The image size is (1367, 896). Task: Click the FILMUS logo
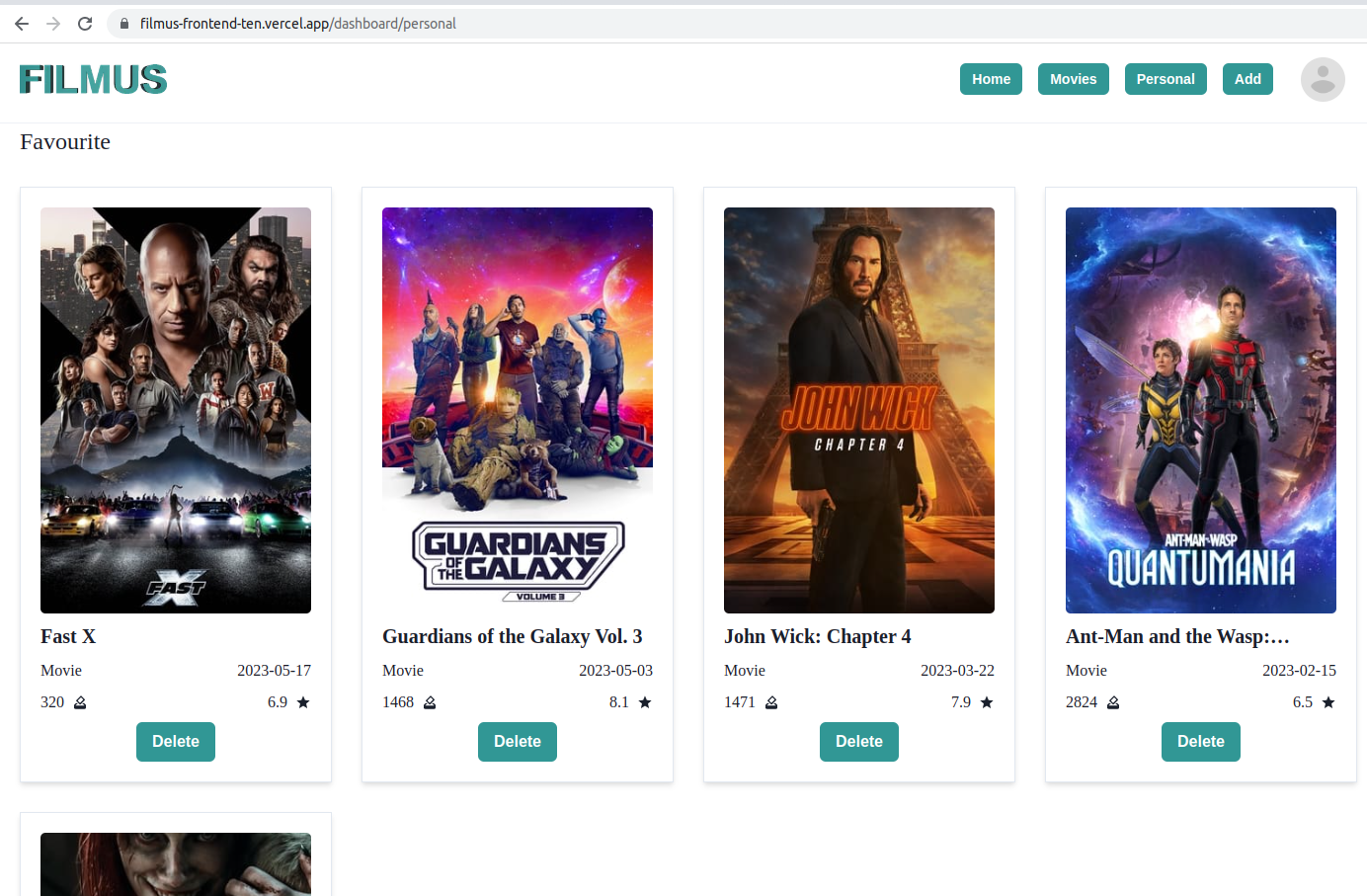(x=94, y=79)
